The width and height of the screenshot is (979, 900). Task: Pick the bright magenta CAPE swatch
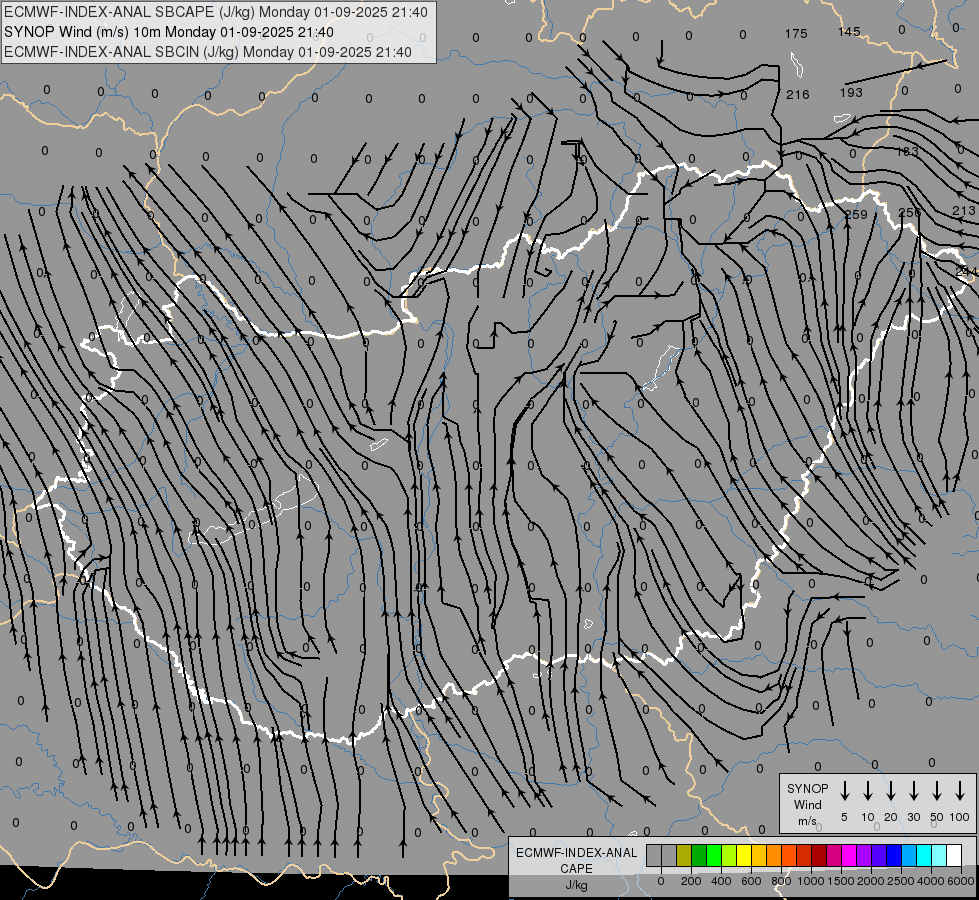click(x=850, y=855)
